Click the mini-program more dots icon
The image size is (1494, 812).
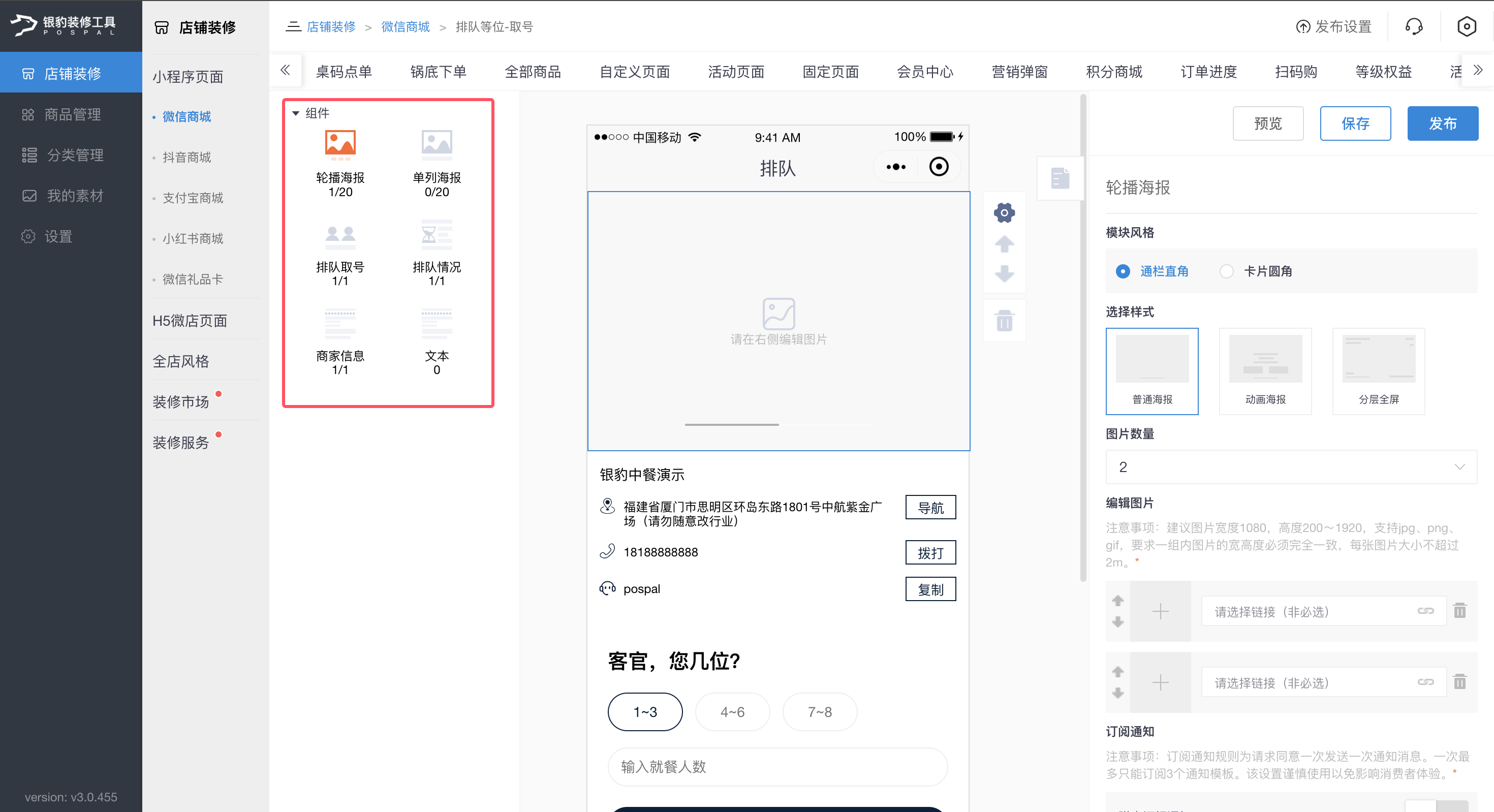pyautogui.click(x=895, y=167)
